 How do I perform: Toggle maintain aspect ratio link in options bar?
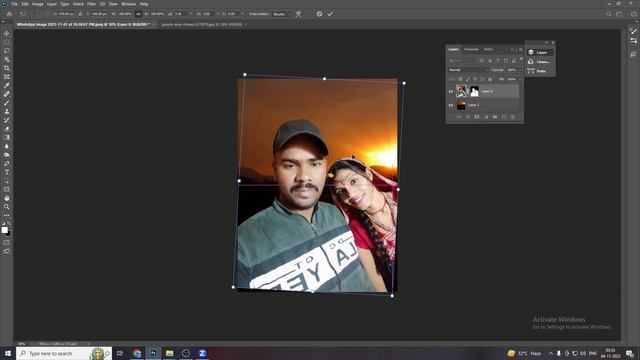(138, 14)
